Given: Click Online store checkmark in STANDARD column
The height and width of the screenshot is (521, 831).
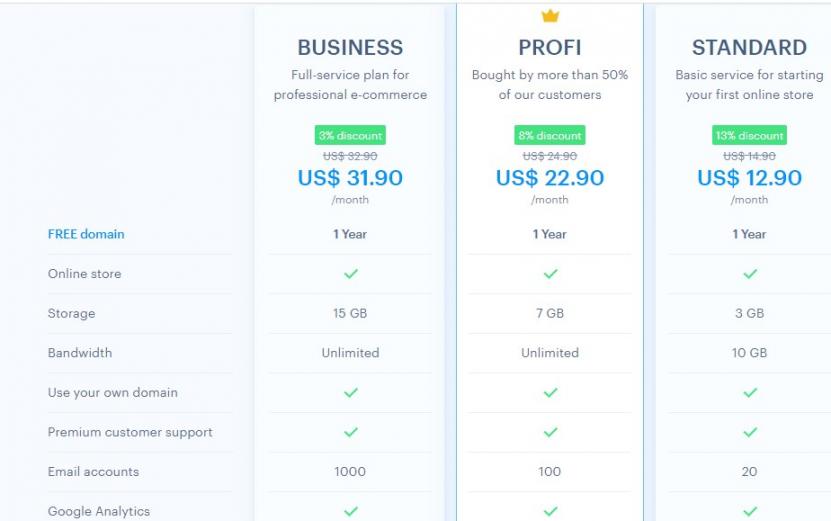Looking at the screenshot, I should click(750, 274).
